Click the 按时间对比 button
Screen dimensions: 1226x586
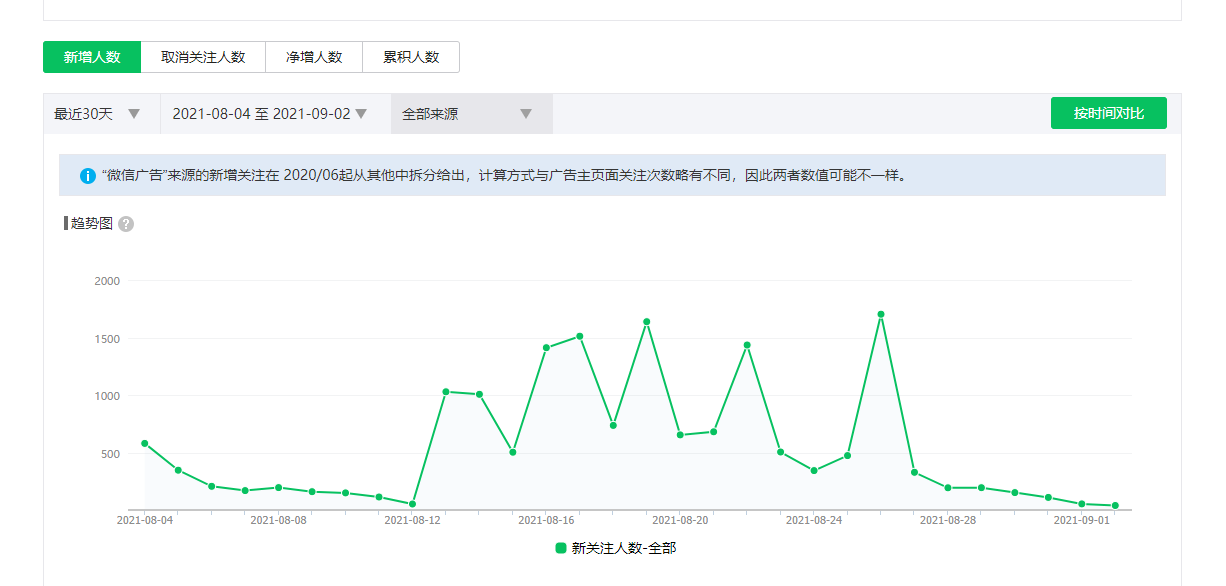pos(1108,113)
